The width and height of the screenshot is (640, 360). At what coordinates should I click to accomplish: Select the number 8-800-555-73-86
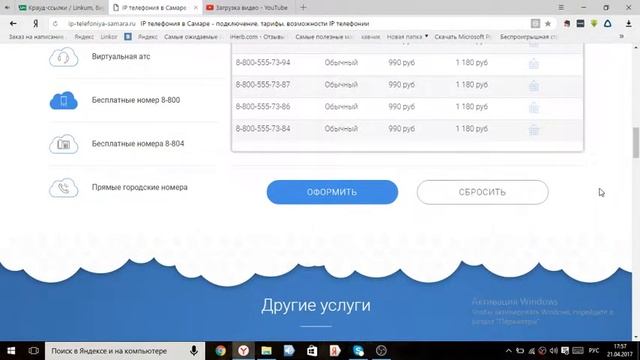point(263,107)
